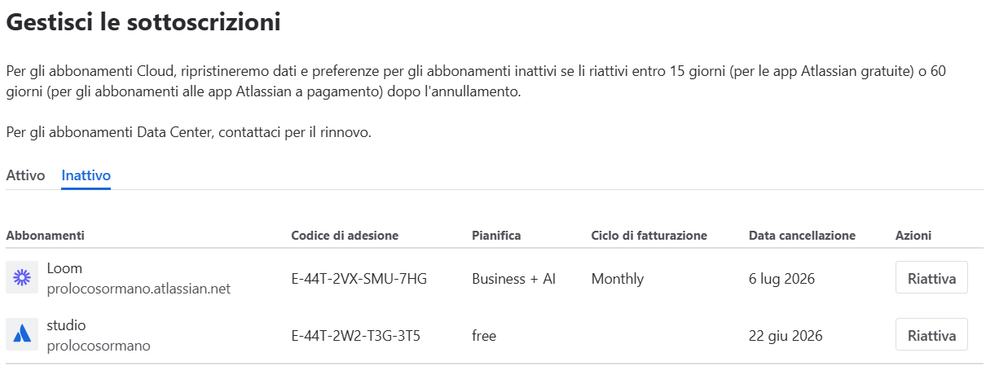Click the Abbonamenti column header

(45, 235)
